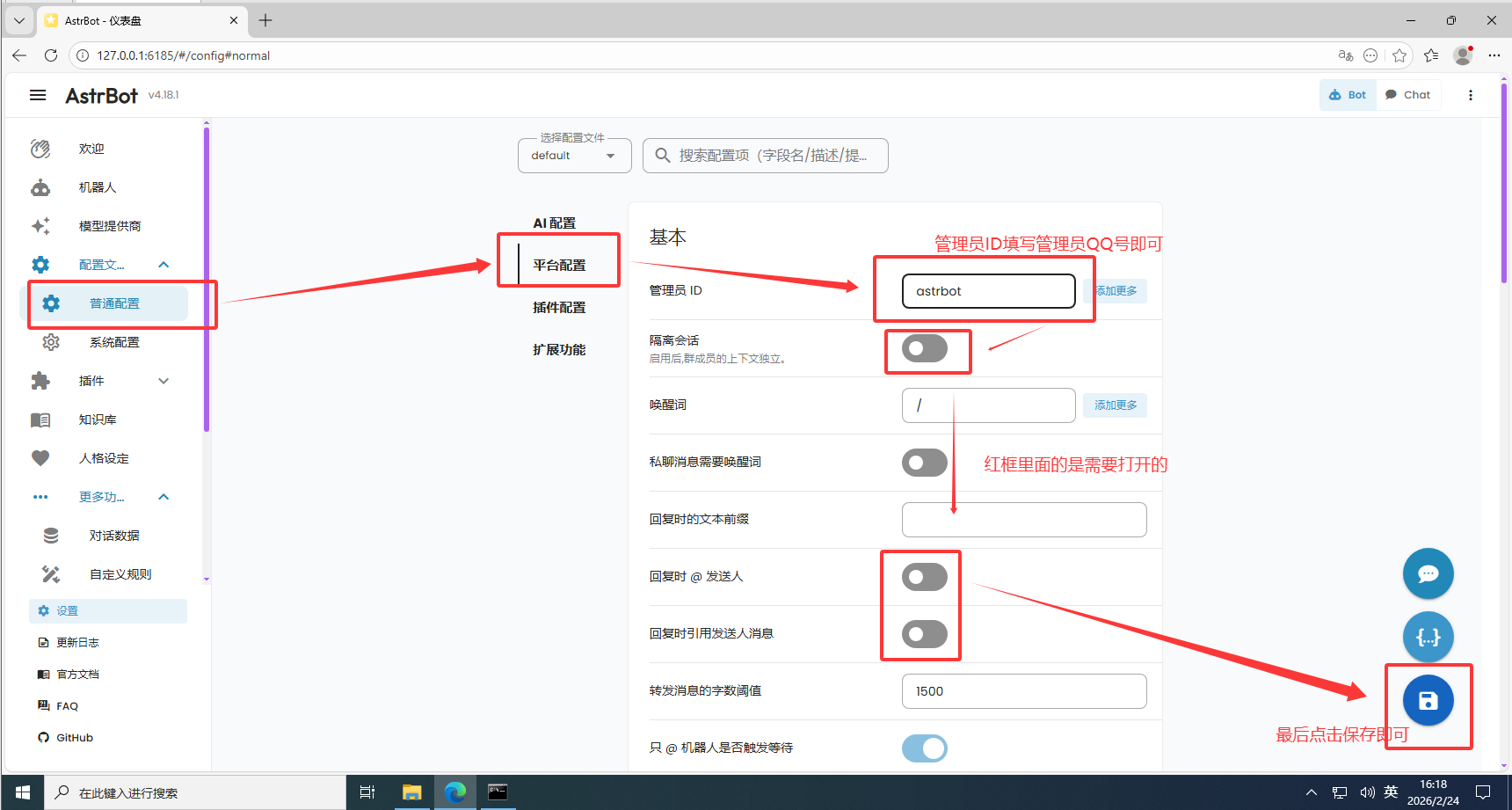Open the notification center icon
Screen dimensions: 1512x810
point(1483,792)
